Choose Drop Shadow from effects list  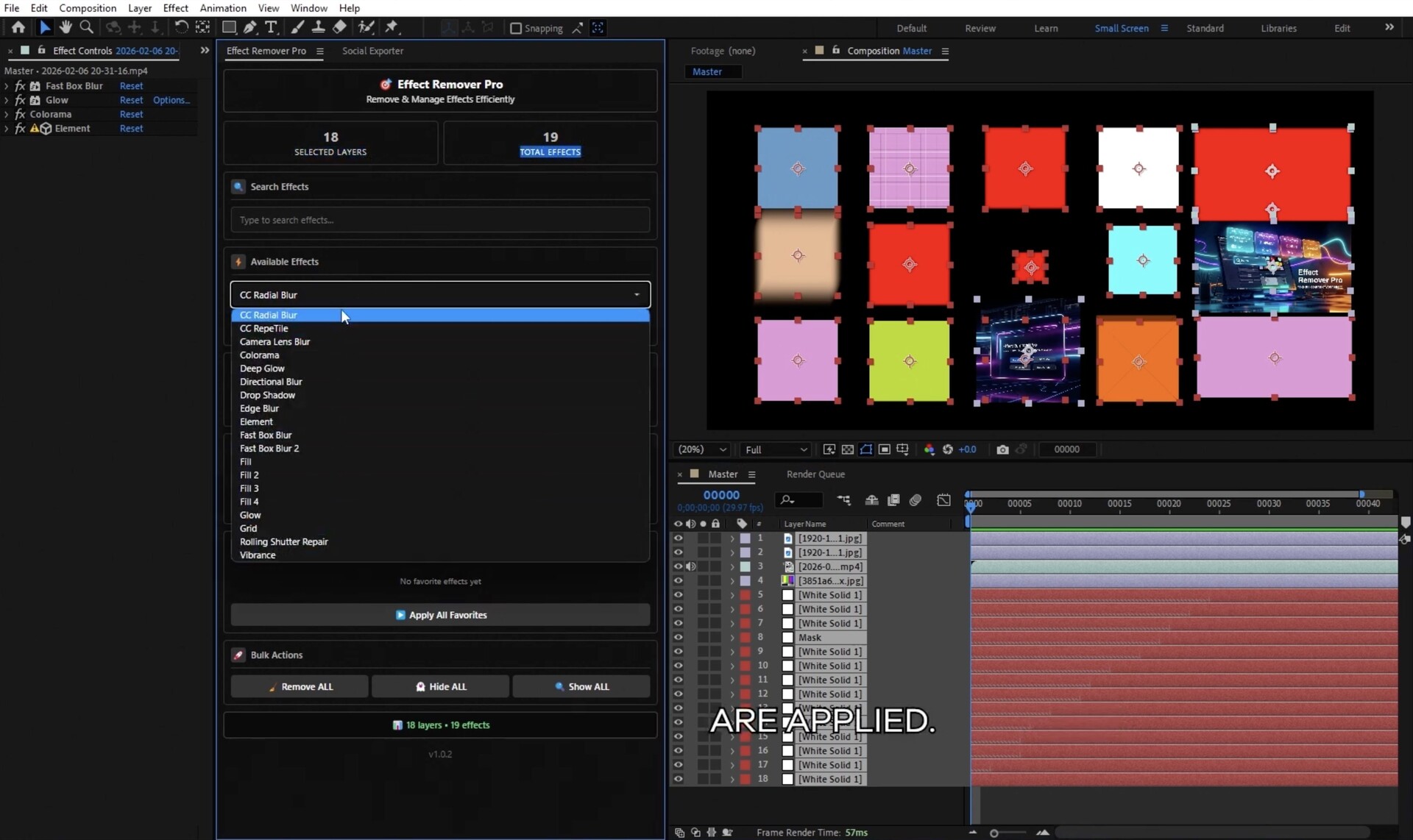267,395
